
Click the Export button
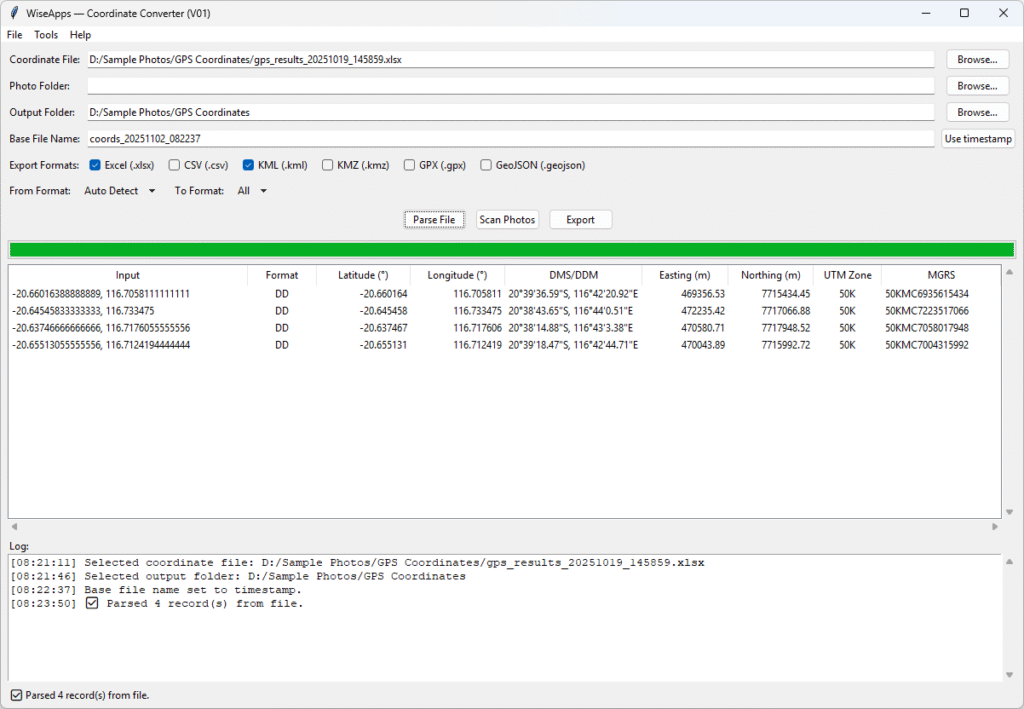pyautogui.click(x=580, y=219)
